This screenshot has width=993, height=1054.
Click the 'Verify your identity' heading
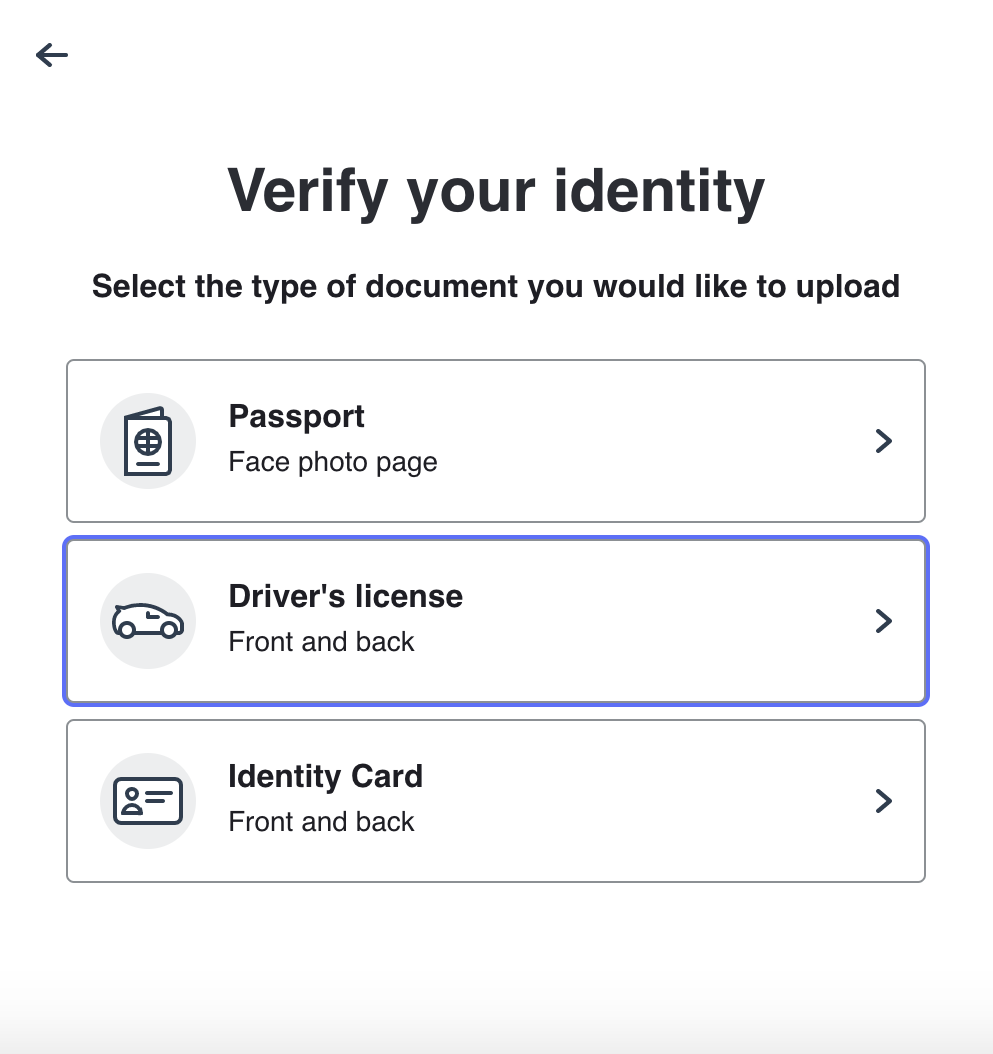[496, 190]
